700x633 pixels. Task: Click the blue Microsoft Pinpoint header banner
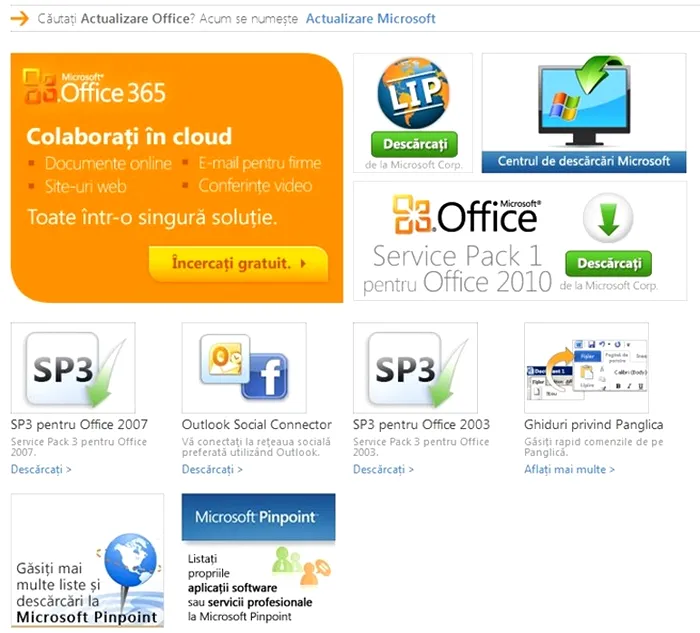pyautogui.click(x=258, y=517)
